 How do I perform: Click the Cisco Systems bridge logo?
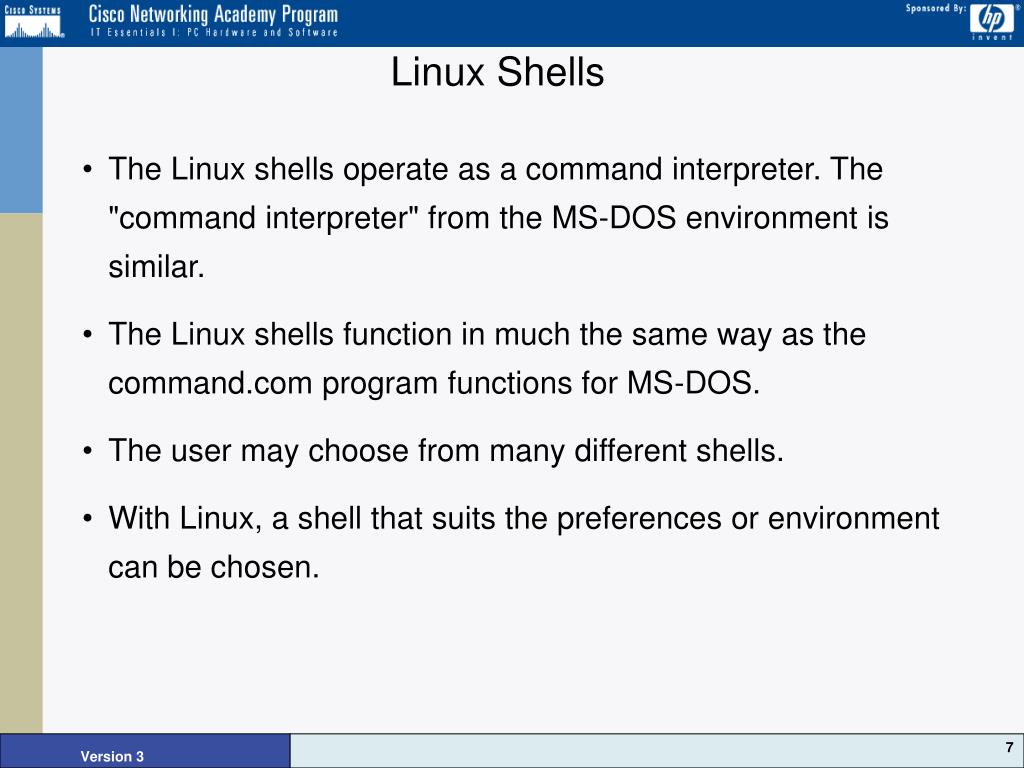pyautogui.click(x=33, y=22)
